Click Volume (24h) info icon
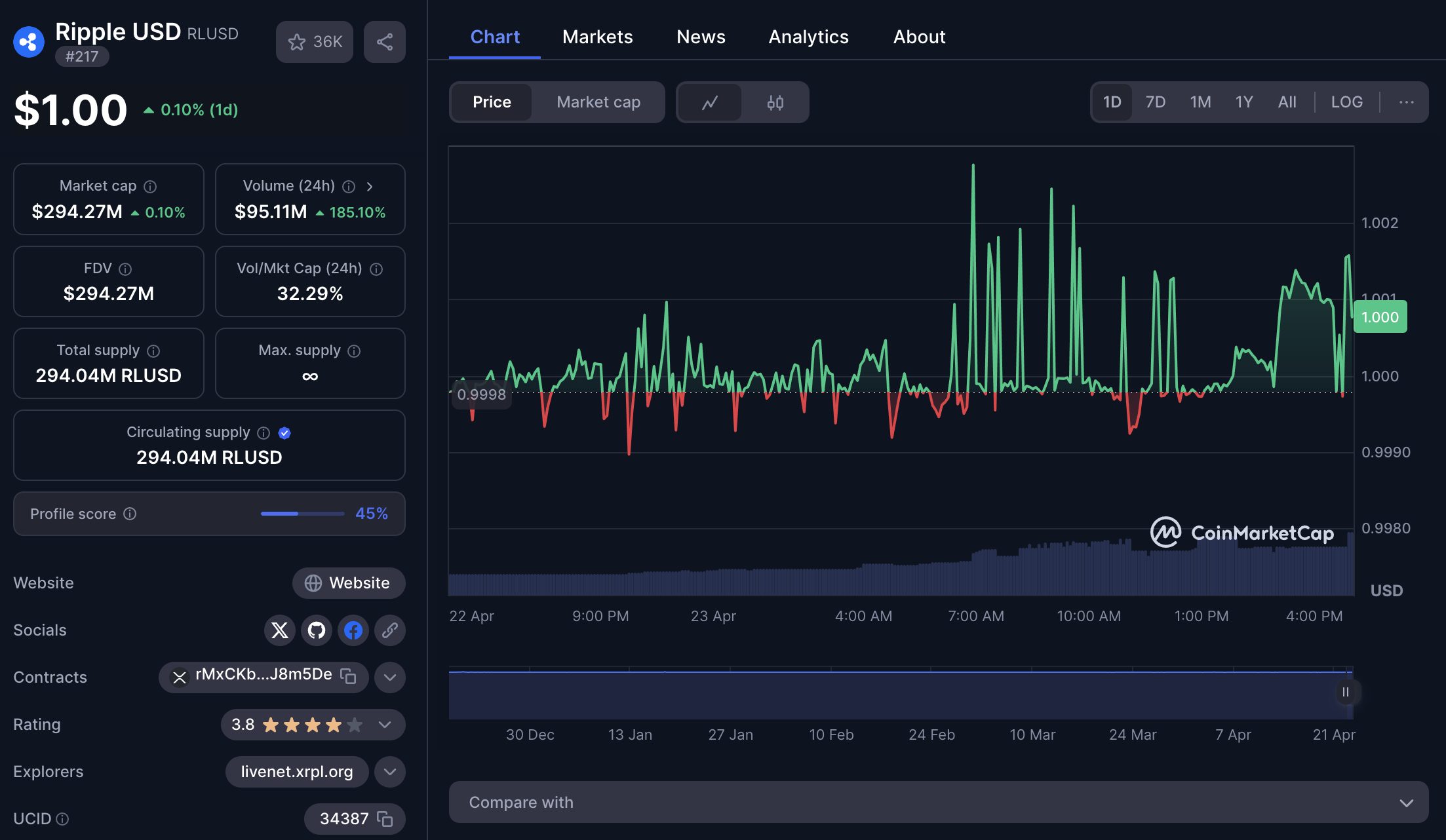1446x840 pixels. coord(349,187)
